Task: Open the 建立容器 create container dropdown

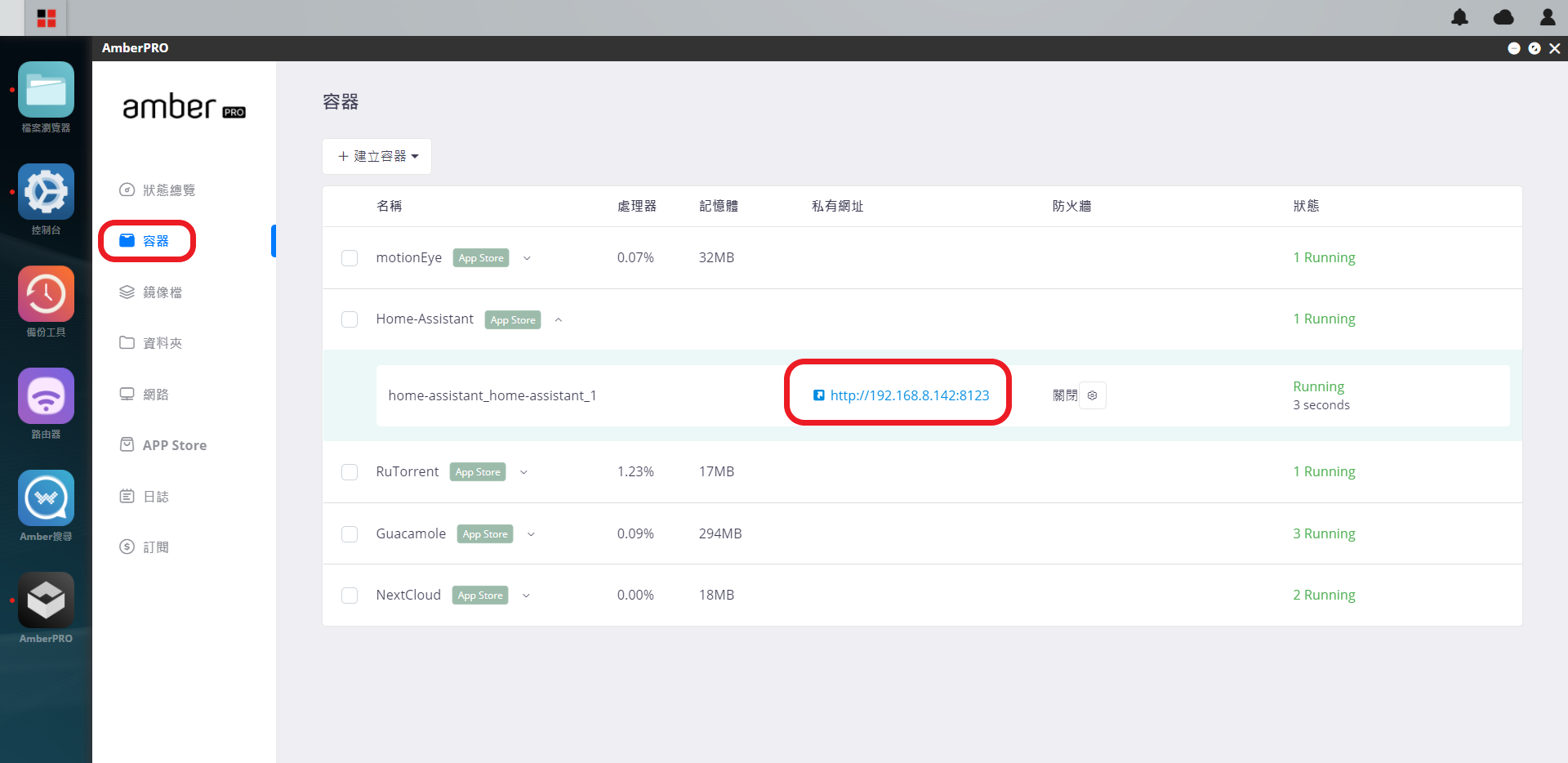Action: (x=377, y=156)
